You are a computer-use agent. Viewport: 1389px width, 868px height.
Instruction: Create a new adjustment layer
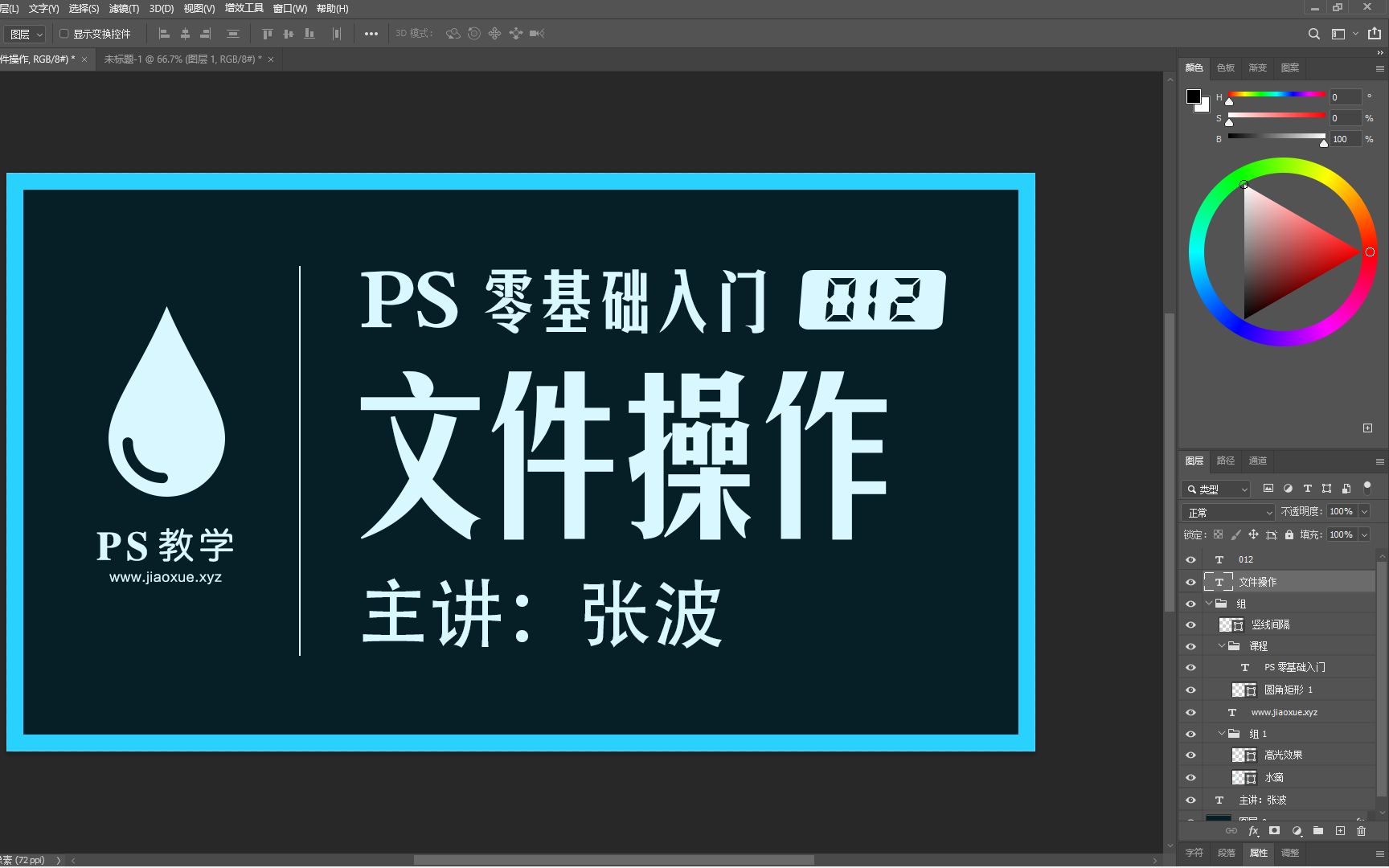tap(1296, 832)
